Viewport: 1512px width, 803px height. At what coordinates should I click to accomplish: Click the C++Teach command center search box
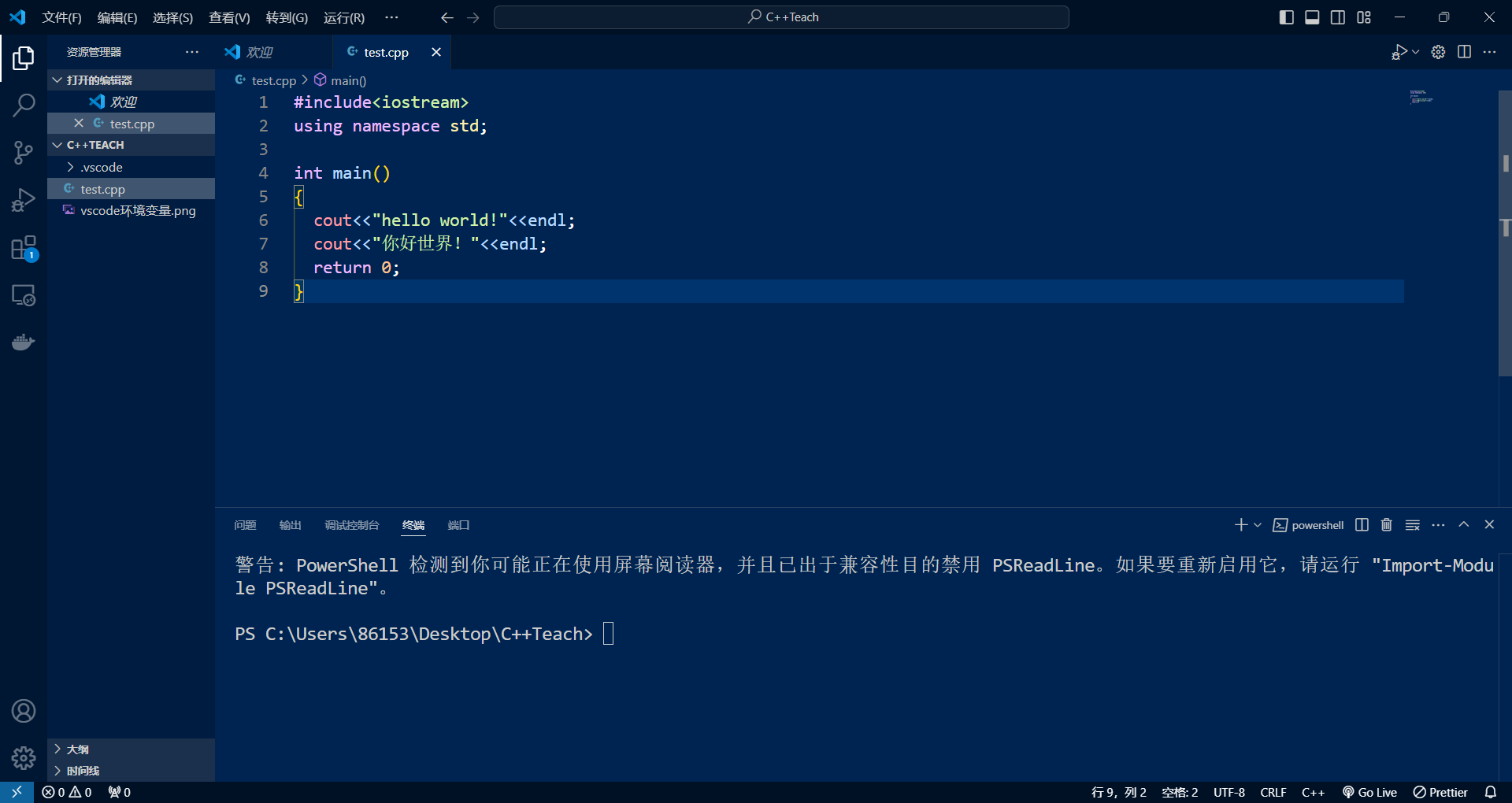[x=781, y=17]
